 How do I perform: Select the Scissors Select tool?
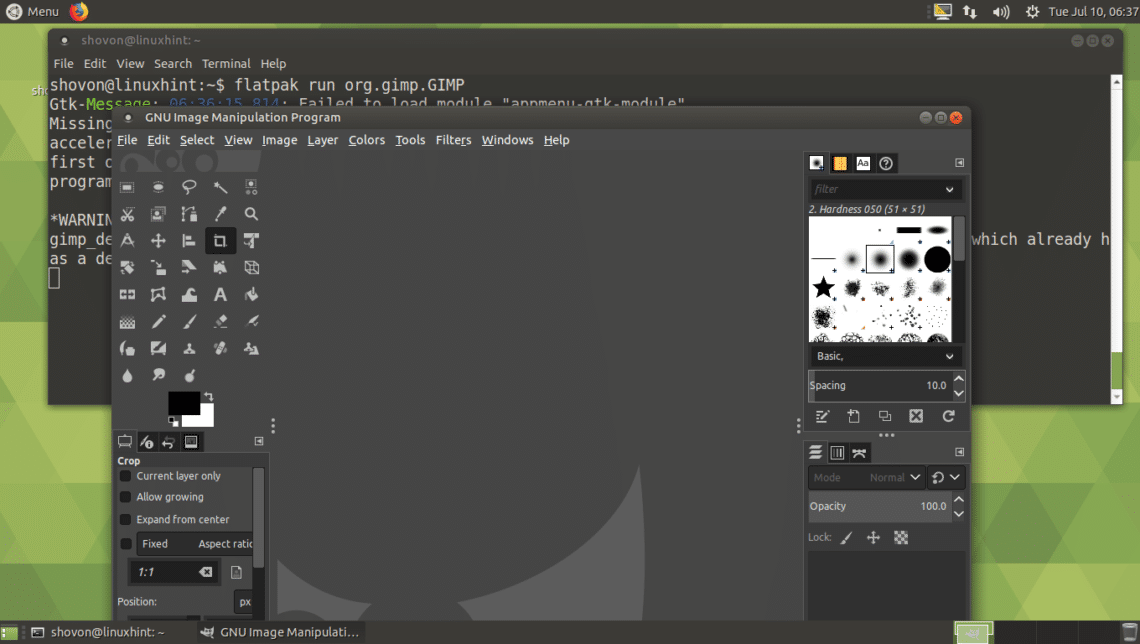click(x=127, y=214)
